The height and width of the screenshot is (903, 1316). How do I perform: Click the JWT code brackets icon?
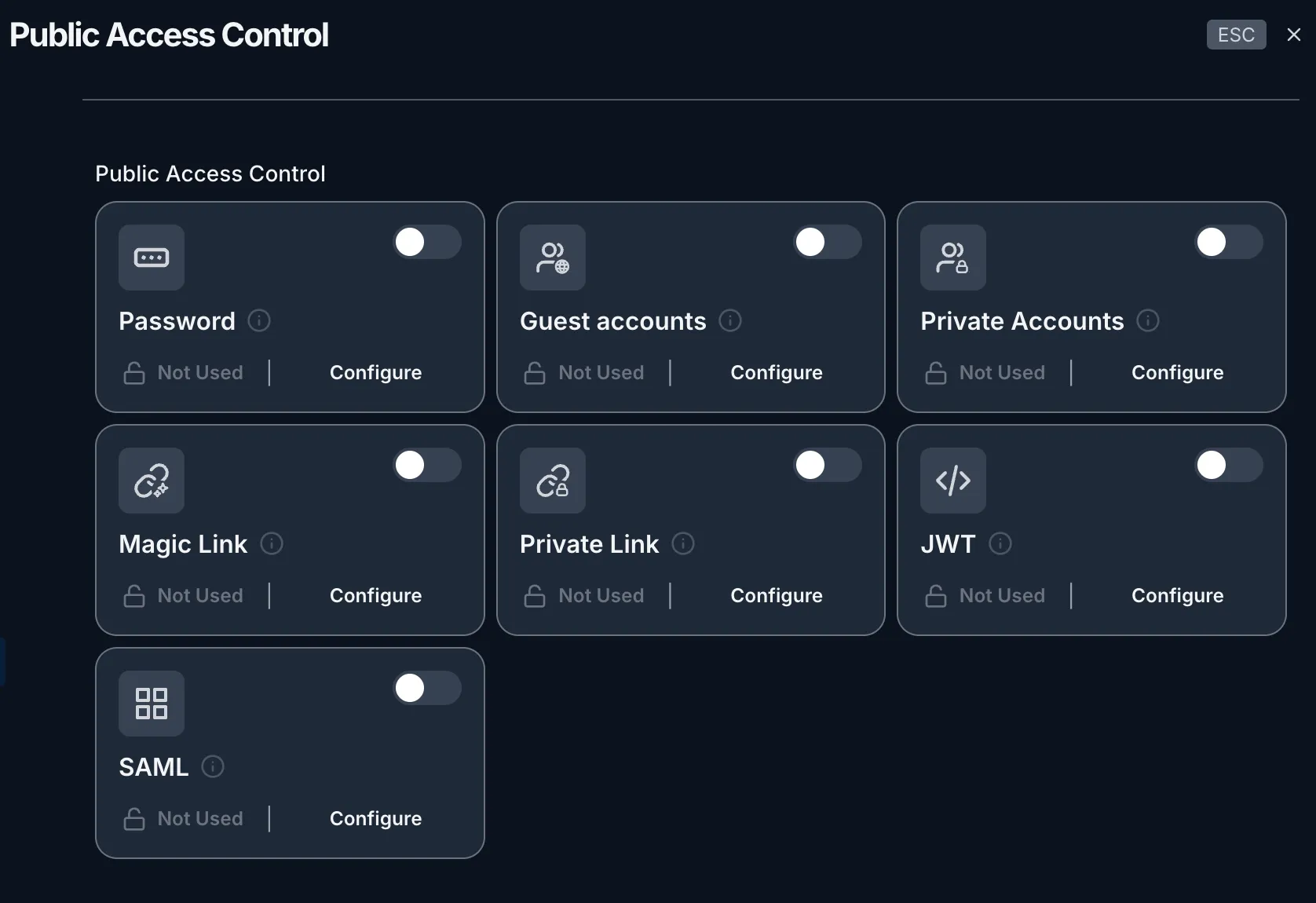click(x=953, y=481)
